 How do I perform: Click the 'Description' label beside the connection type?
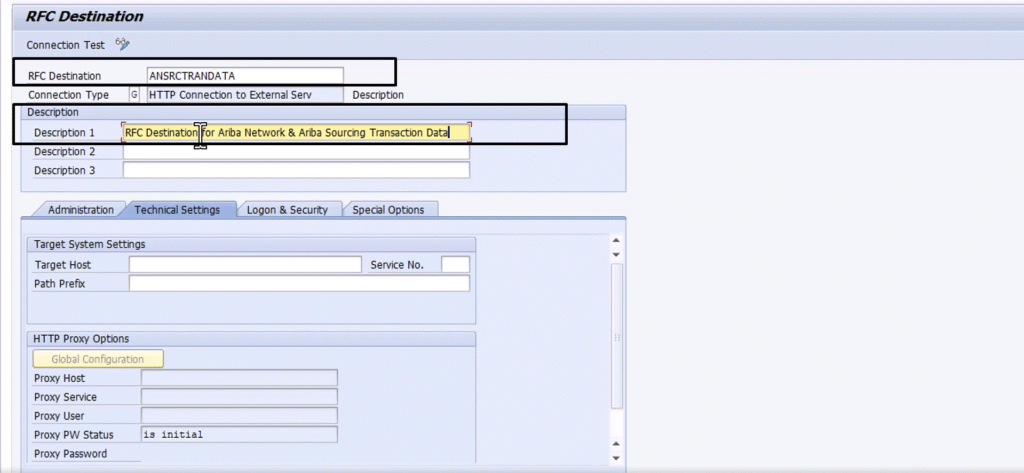pyautogui.click(x=378, y=95)
